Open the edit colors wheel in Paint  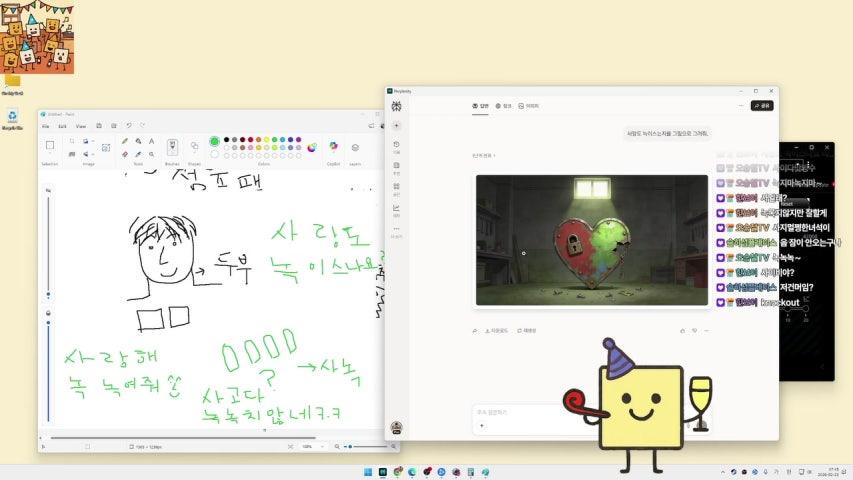click(x=312, y=147)
